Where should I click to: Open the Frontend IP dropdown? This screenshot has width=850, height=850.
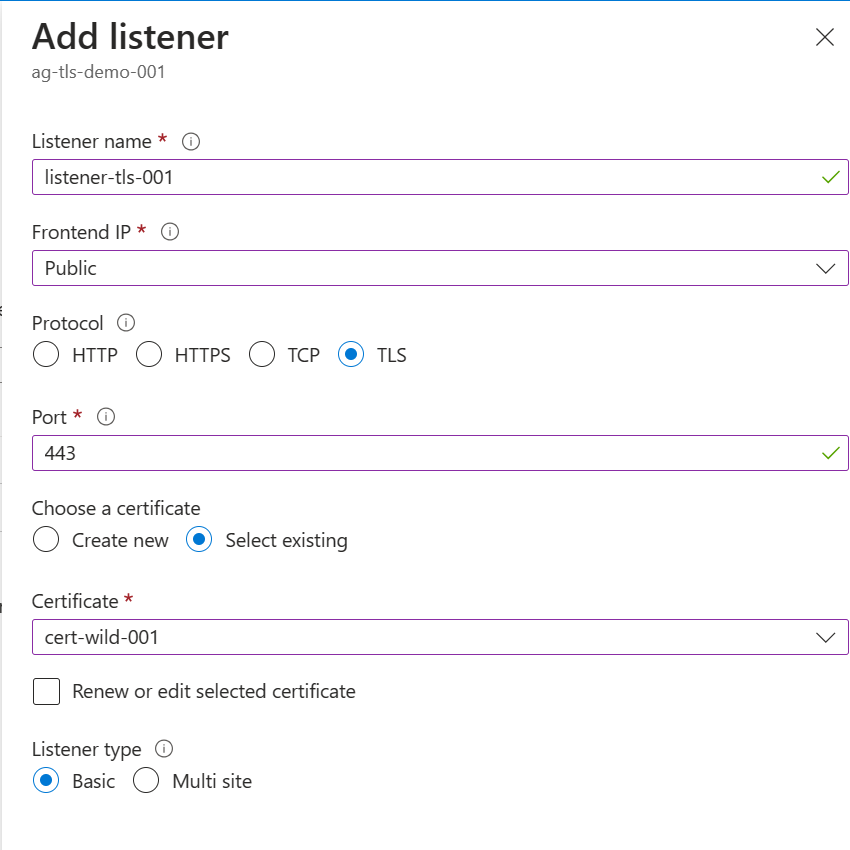tap(826, 268)
